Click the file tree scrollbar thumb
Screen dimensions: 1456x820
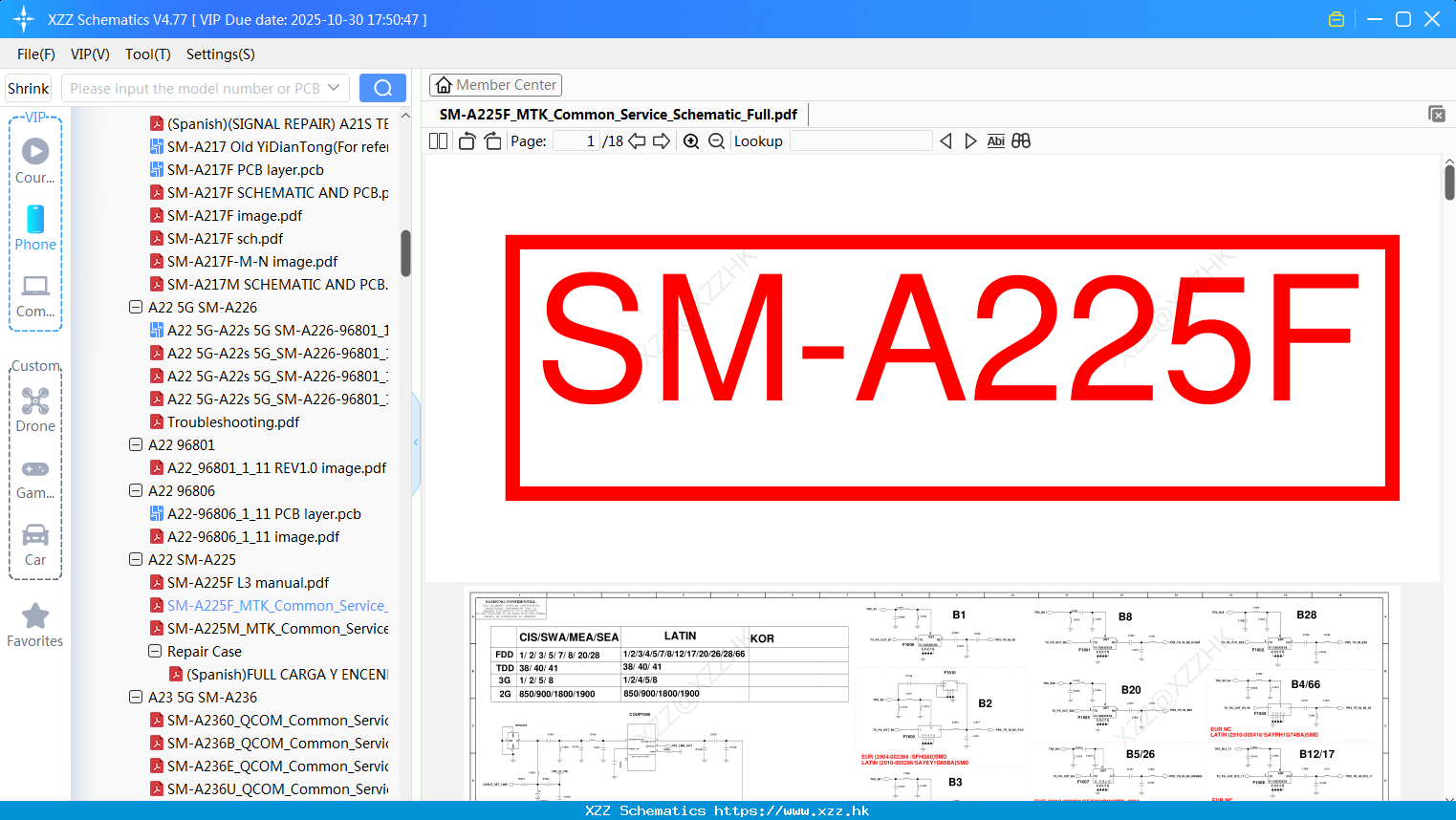tap(405, 253)
